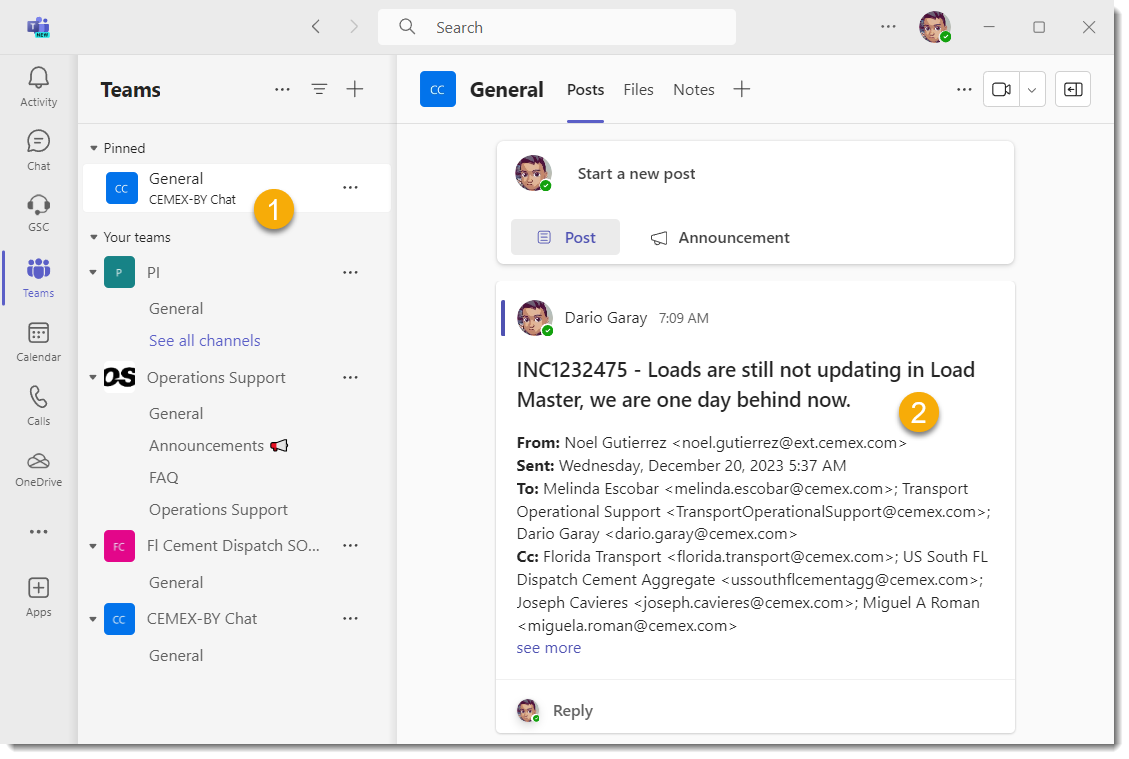Open the Apps store icon
The width and height of the screenshot is (1129, 759).
click(38, 597)
